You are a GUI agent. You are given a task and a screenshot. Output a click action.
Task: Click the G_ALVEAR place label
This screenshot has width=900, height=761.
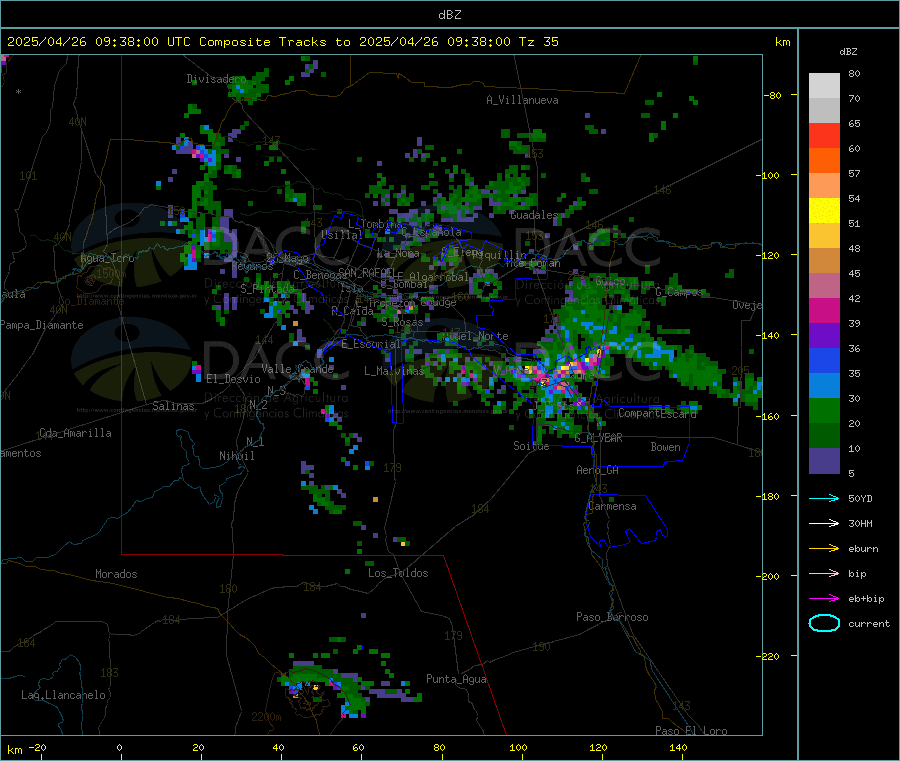point(598,438)
